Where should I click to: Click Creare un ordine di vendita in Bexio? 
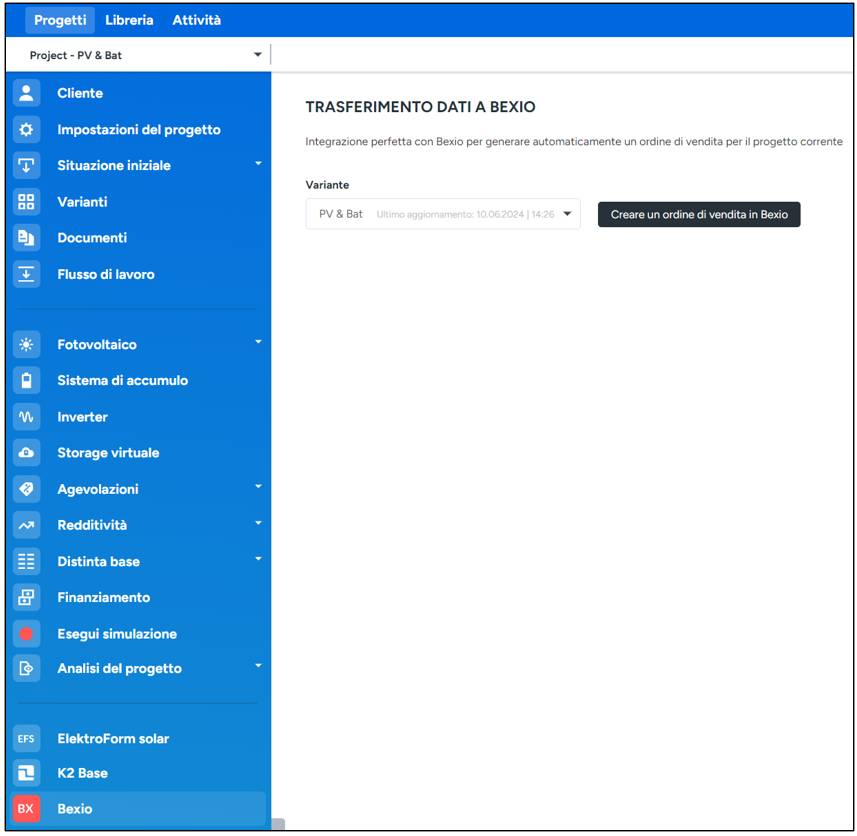[x=699, y=215]
